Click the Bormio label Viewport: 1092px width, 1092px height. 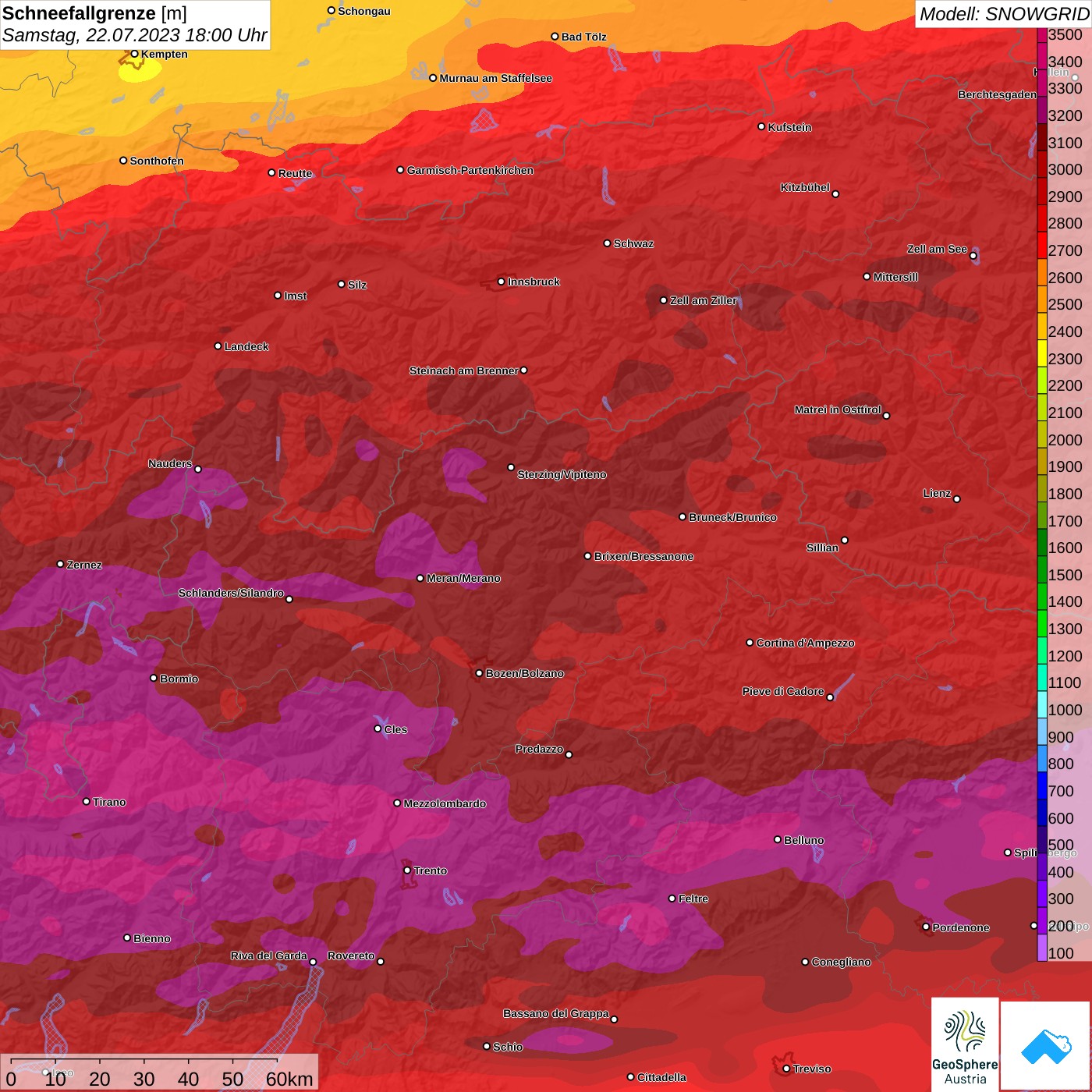point(179,679)
